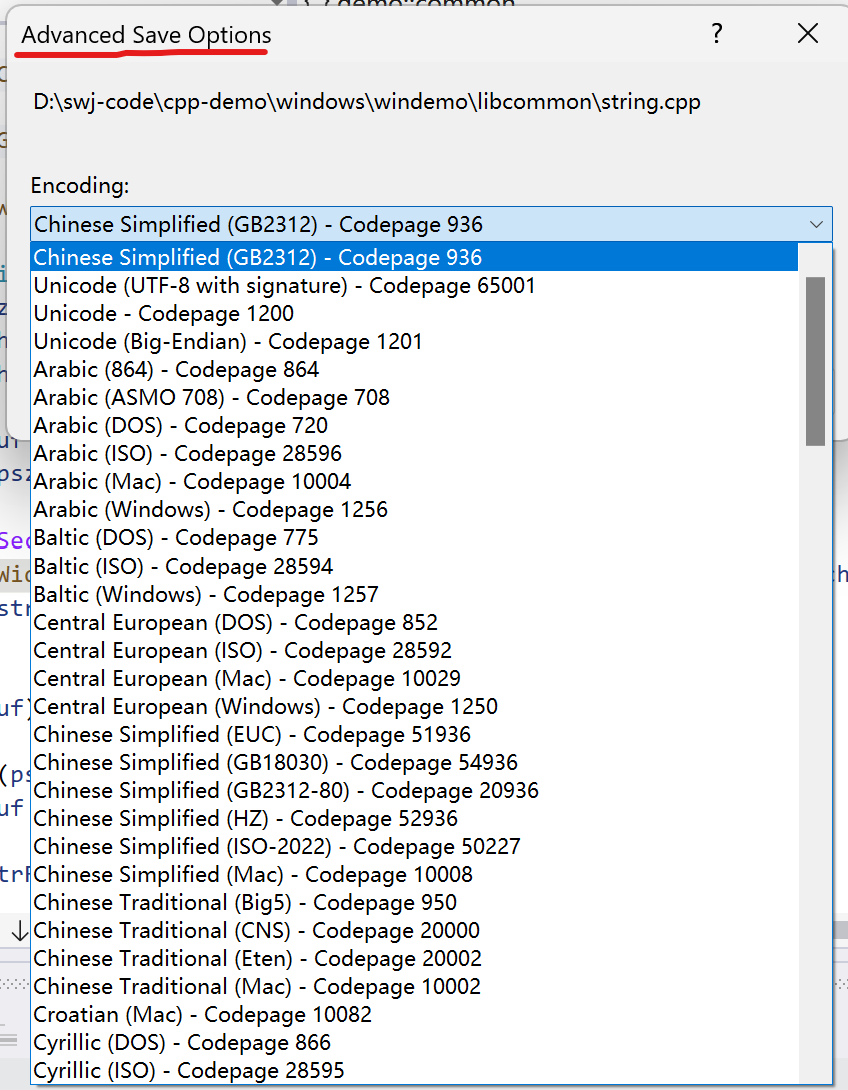Click the help question mark icon
This screenshot has height=1090, width=848.
717,34
